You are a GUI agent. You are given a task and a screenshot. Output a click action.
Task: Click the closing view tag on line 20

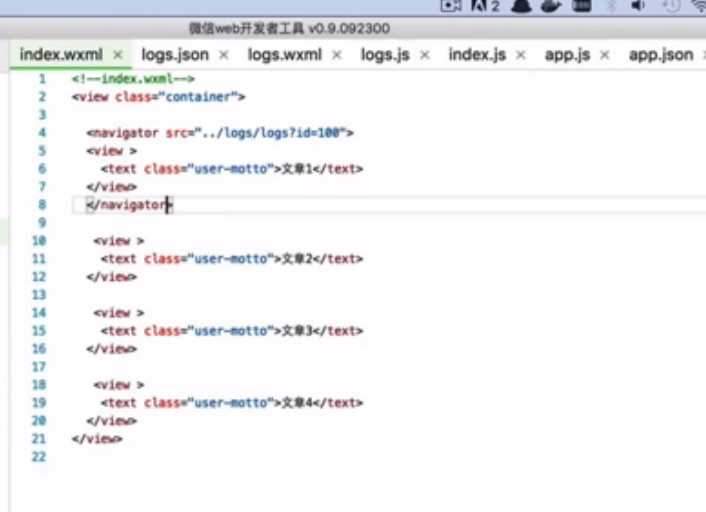tap(112, 421)
